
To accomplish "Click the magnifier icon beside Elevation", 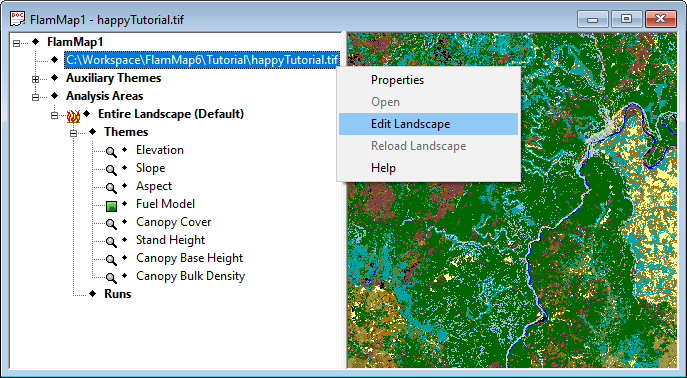I will 111,152.
